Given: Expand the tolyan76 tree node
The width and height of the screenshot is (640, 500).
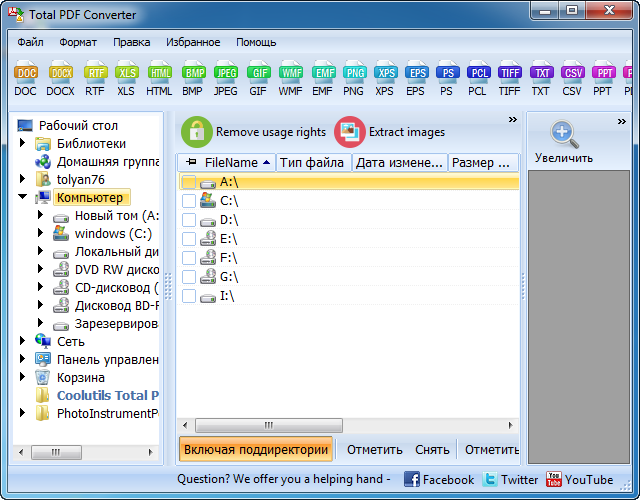Looking at the screenshot, I should pyautogui.click(x=22, y=179).
